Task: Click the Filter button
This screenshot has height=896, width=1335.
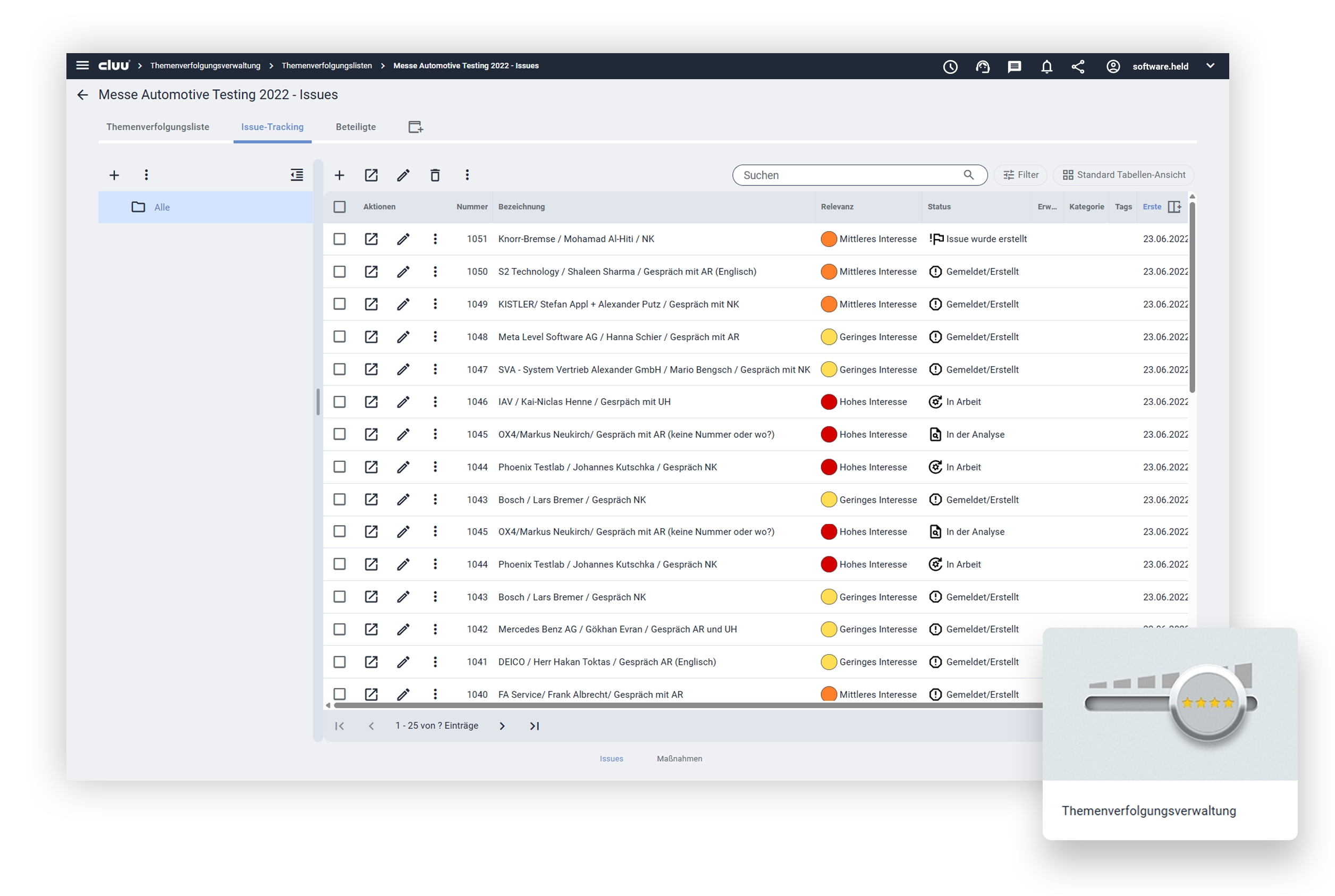Action: pos(1021,175)
